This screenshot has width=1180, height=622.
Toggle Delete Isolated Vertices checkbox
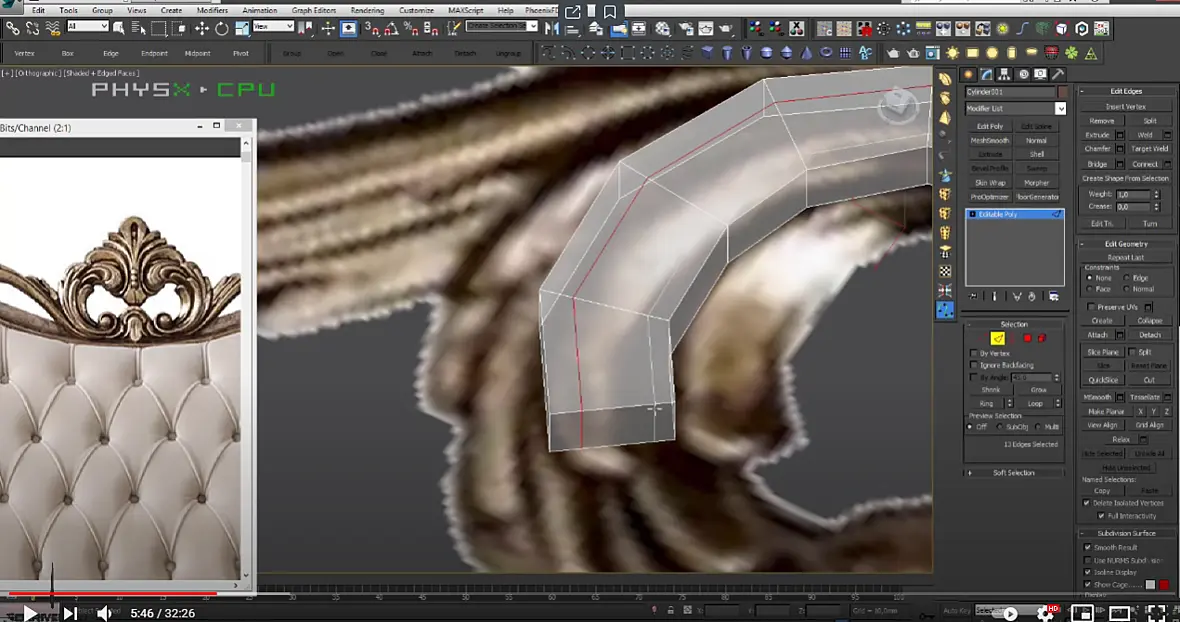tap(1086, 502)
